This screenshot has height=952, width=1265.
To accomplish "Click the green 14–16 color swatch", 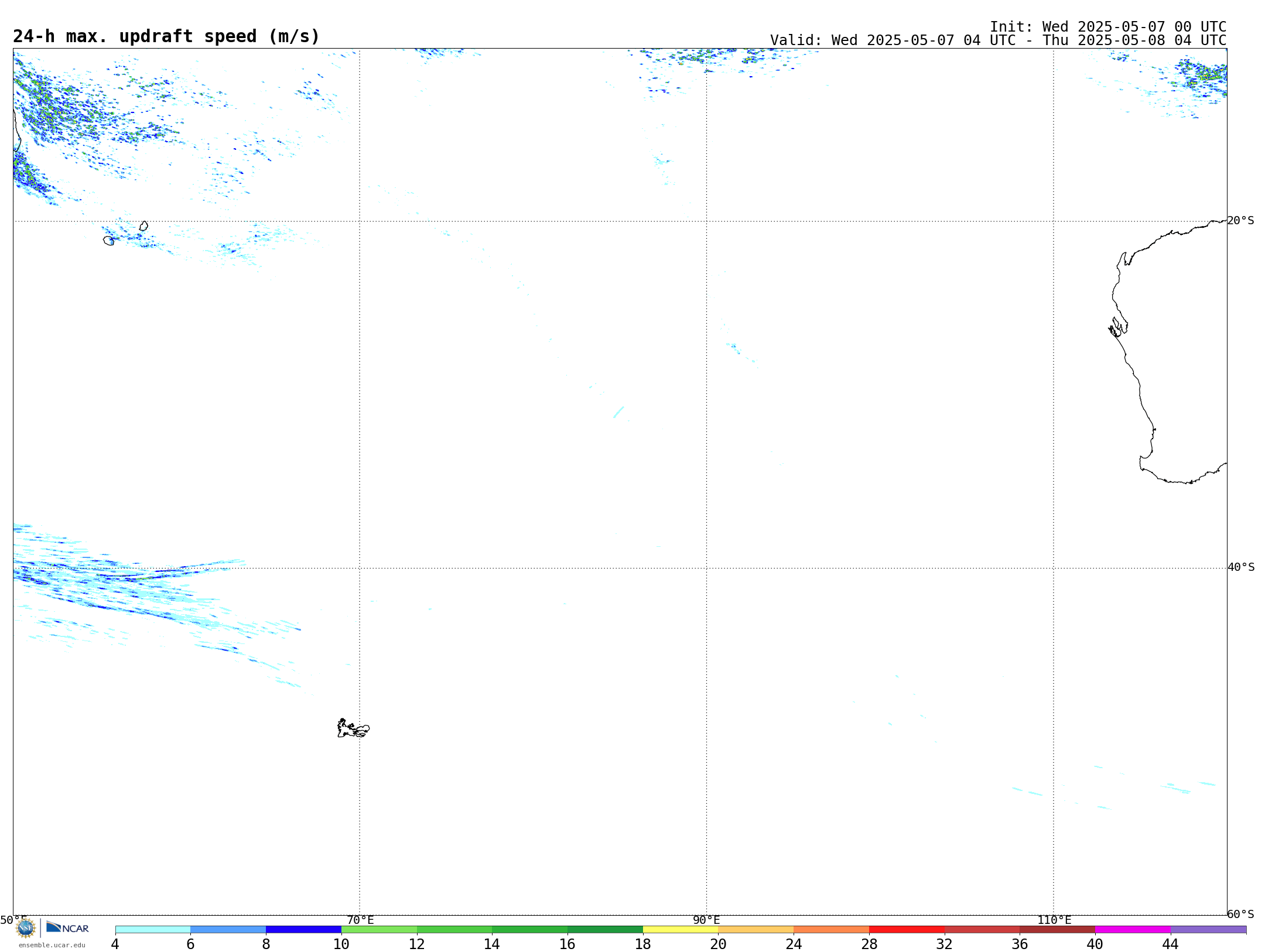I will point(530,929).
